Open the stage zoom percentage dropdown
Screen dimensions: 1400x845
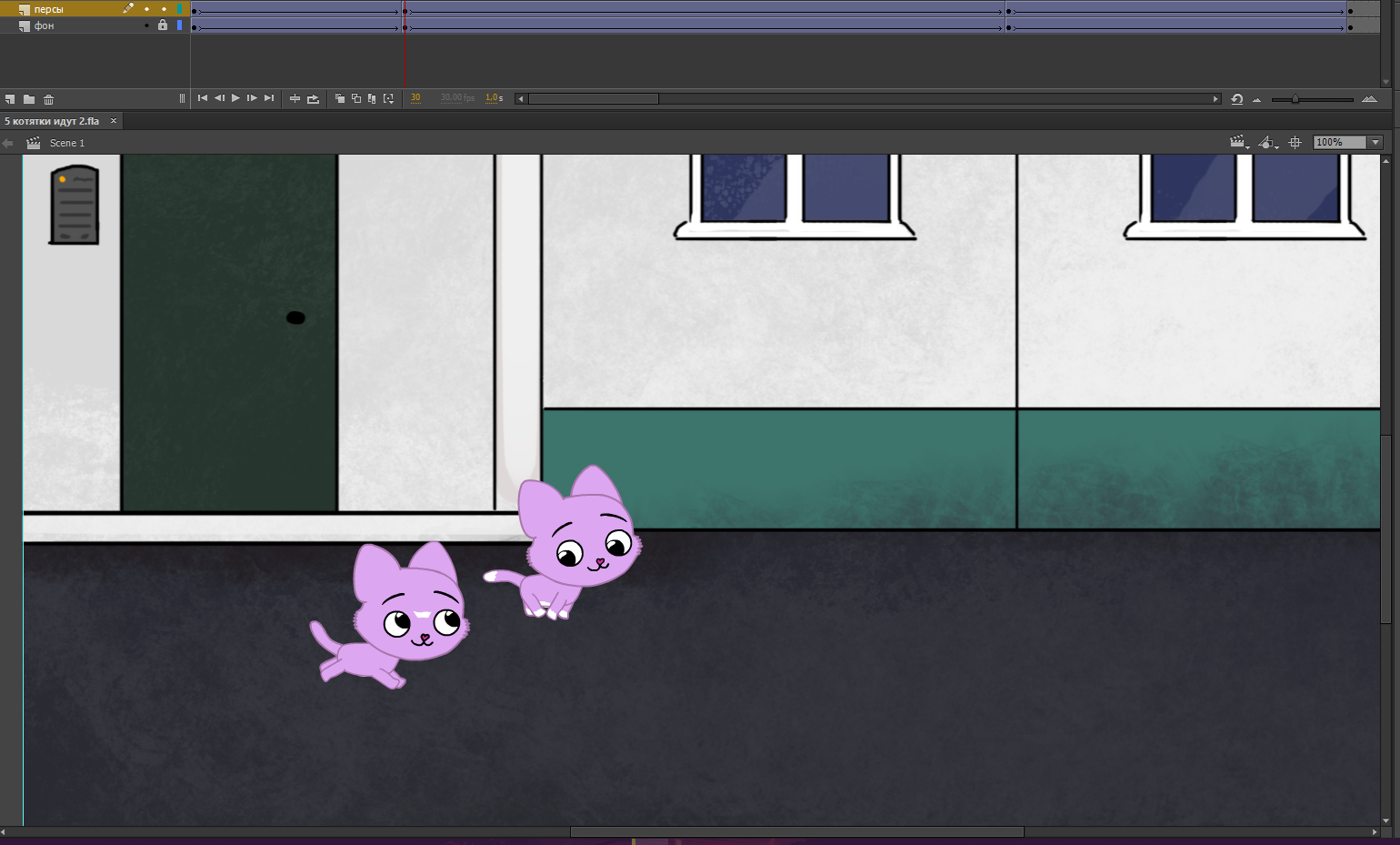click(x=1375, y=143)
